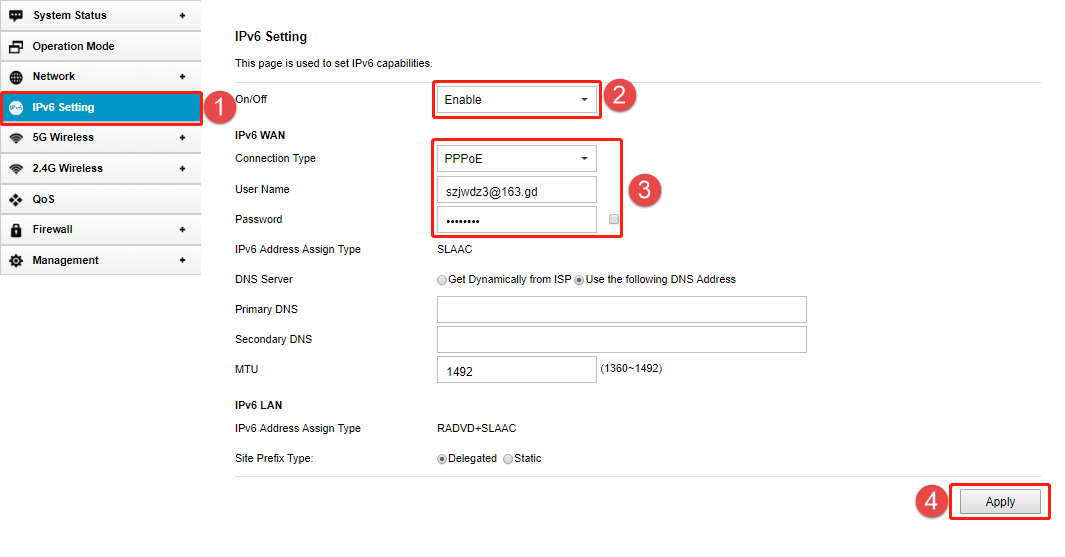This screenshot has height=557, width=1065.
Task: Click the Operation Mode icon in sidebar
Action: pos(16,47)
